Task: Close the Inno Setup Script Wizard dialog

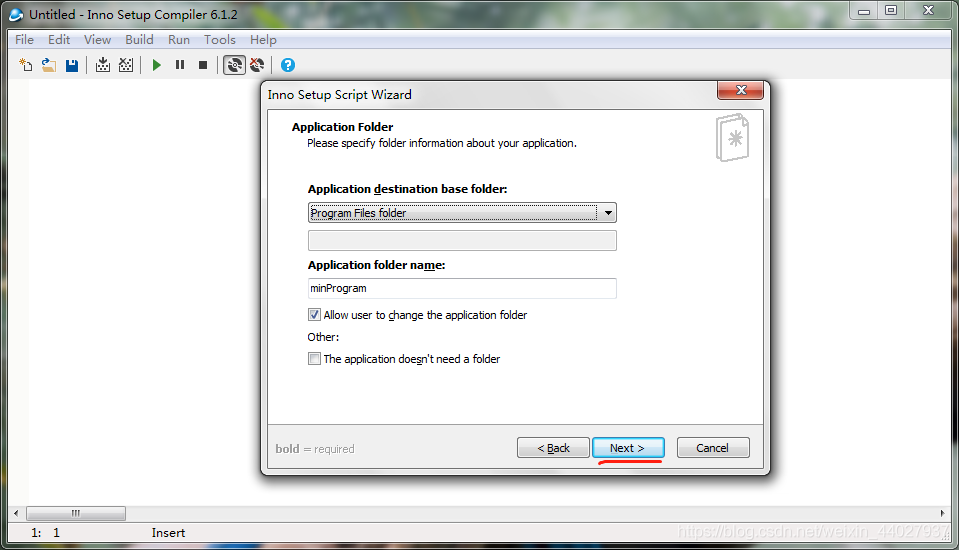Action: (740, 91)
